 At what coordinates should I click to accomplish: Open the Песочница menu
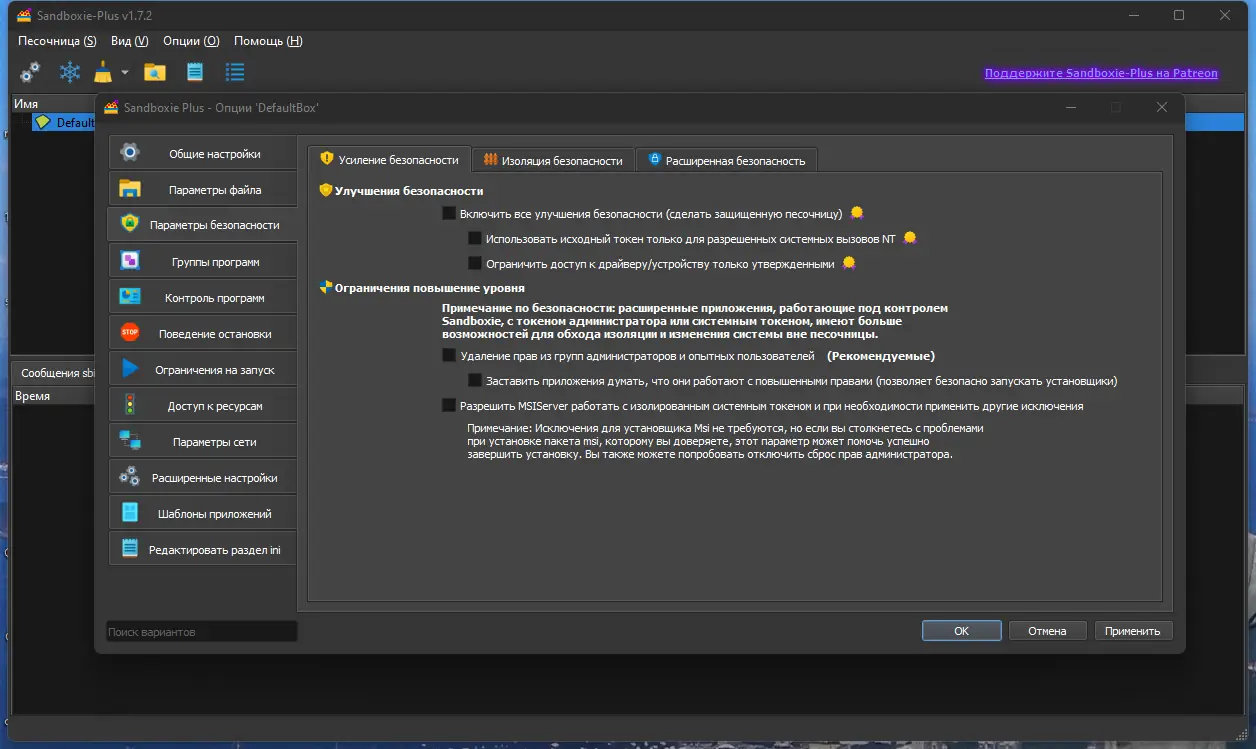click(x=57, y=41)
